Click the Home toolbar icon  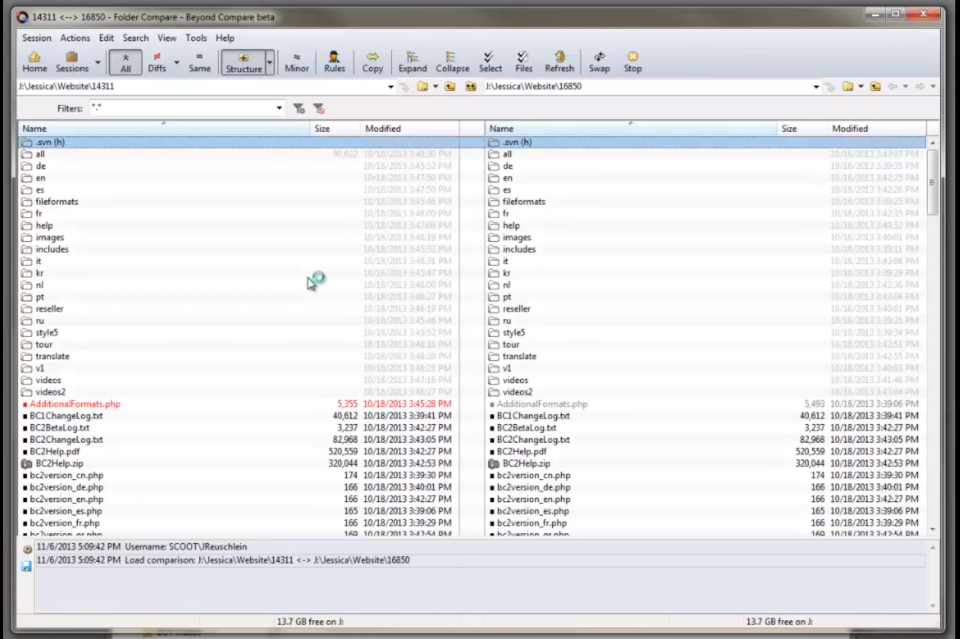[34, 60]
